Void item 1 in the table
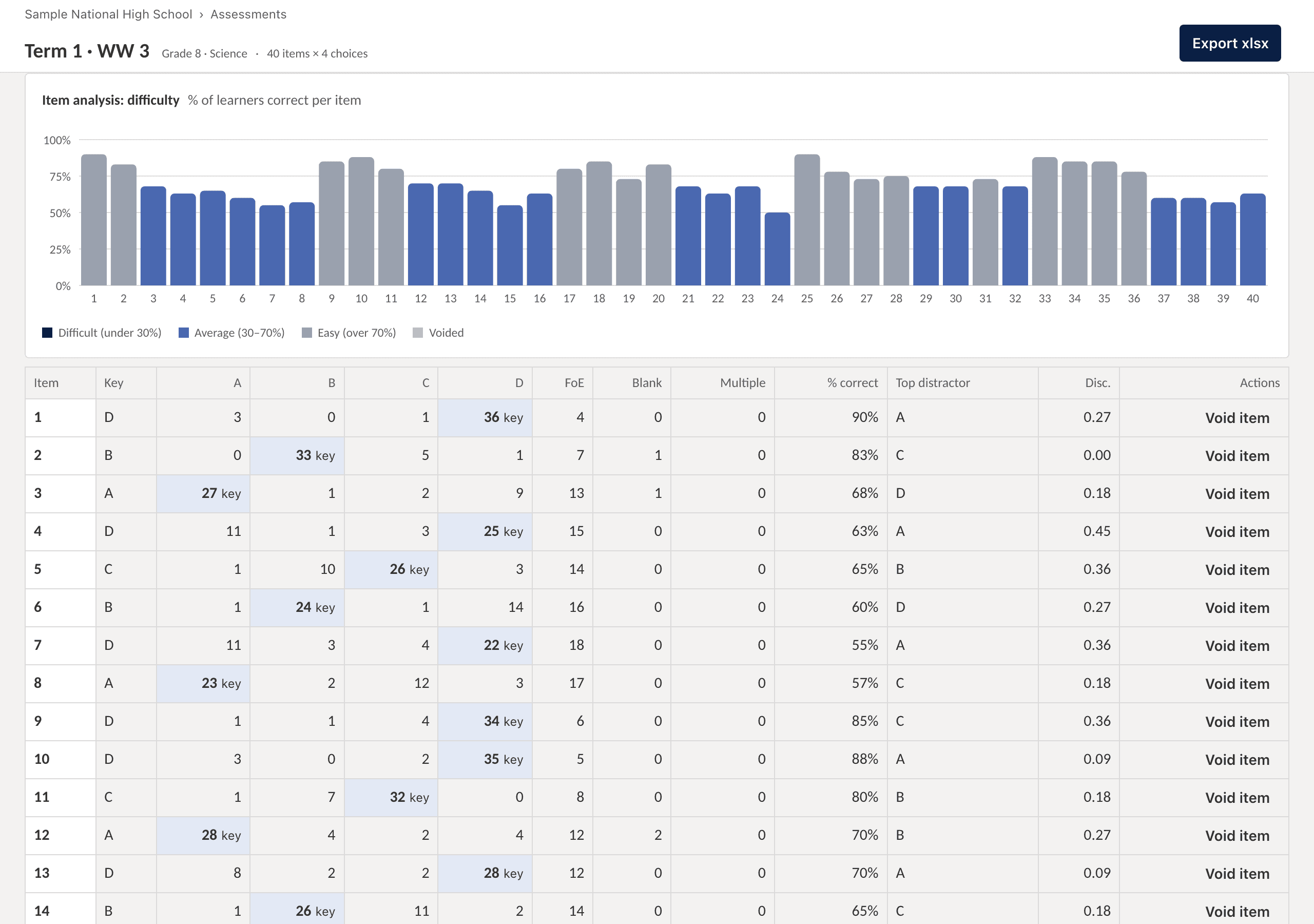Image resolution: width=1314 pixels, height=924 pixels. click(x=1236, y=418)
